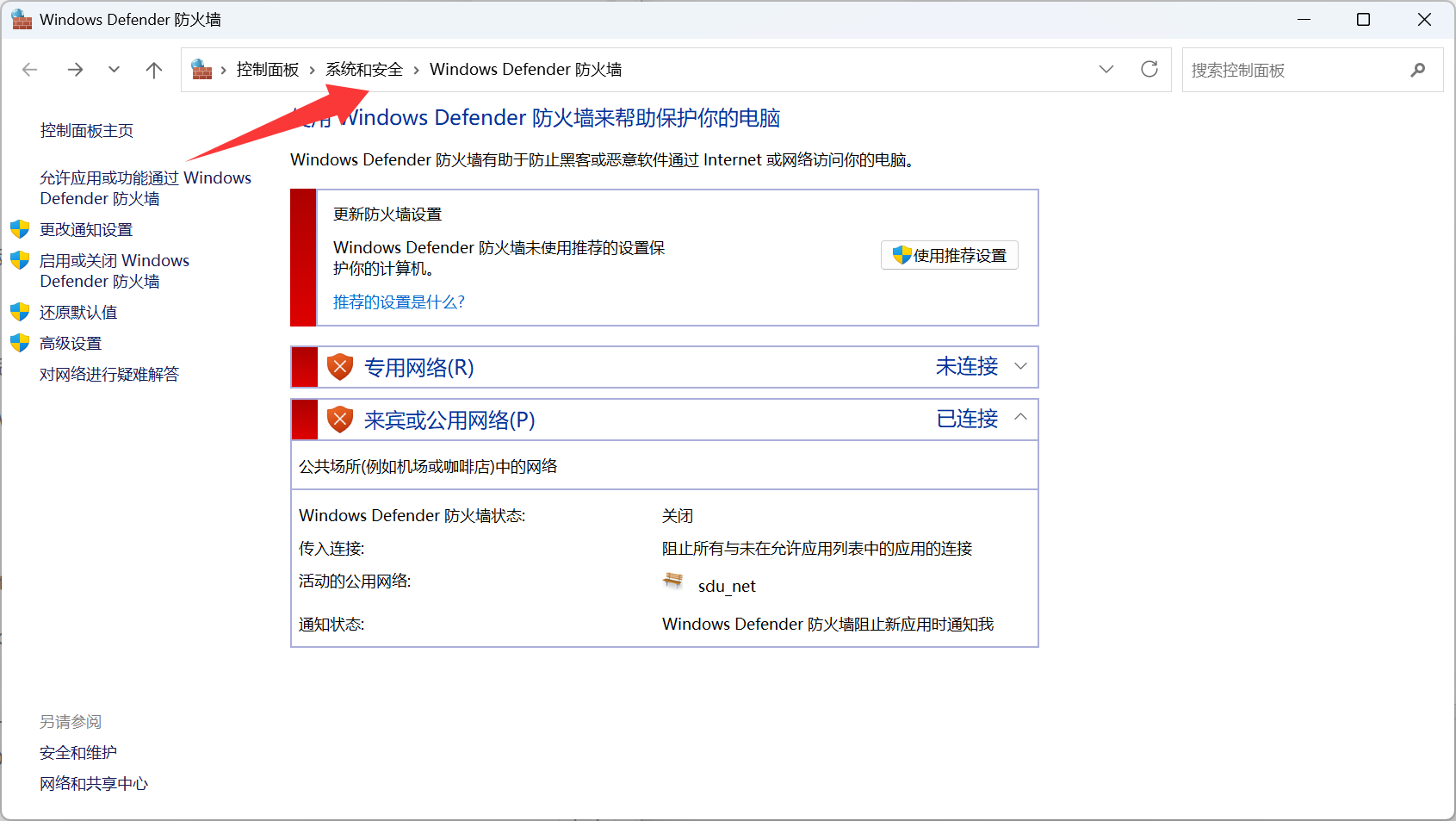This screenshot has height=821, width=1456.
Task: Click shield icon beside 高级设置
Action: point(20,343)
